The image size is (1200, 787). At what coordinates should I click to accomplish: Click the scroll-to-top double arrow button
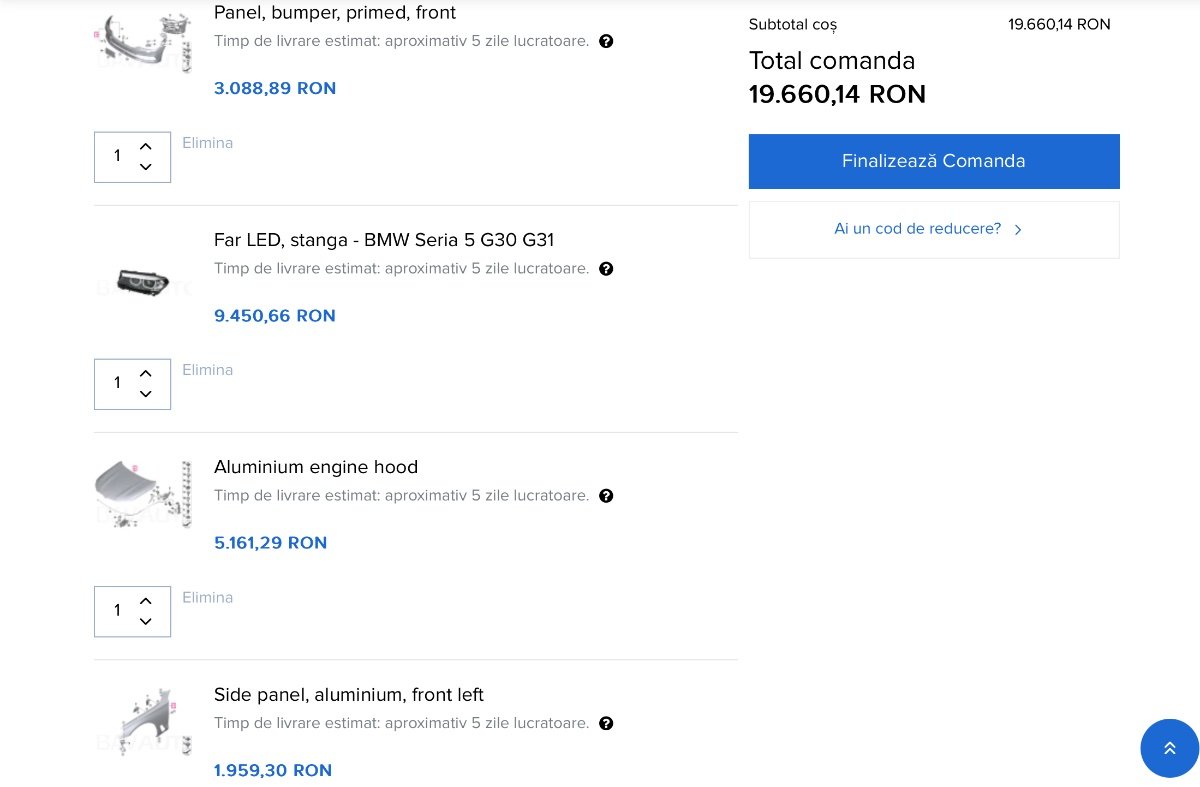[x=1169, y=748]
